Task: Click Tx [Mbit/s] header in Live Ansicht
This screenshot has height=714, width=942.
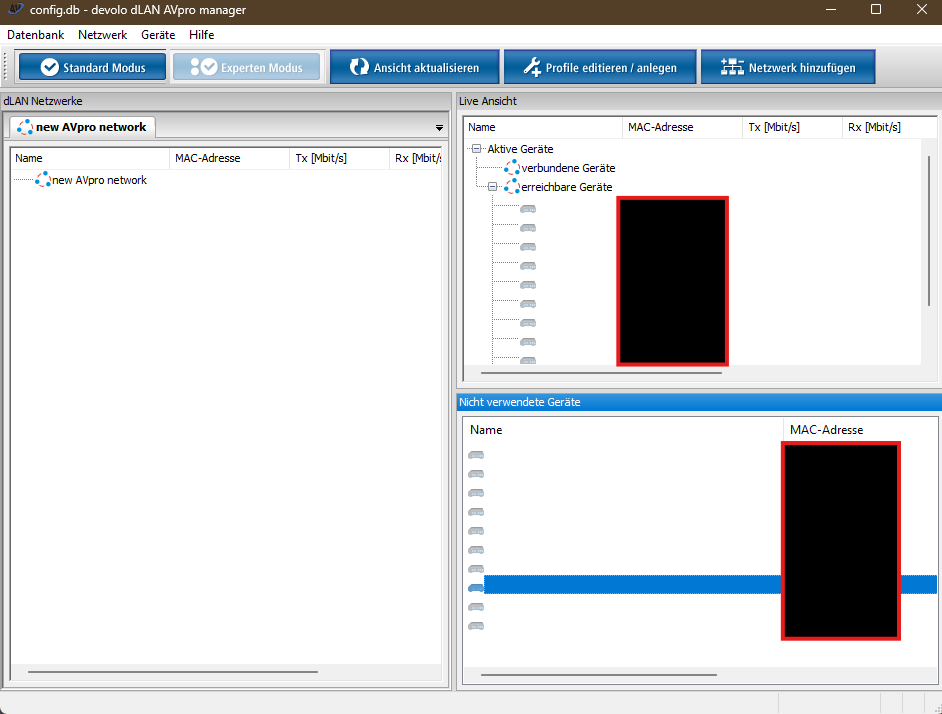Action: pos(792,127)
